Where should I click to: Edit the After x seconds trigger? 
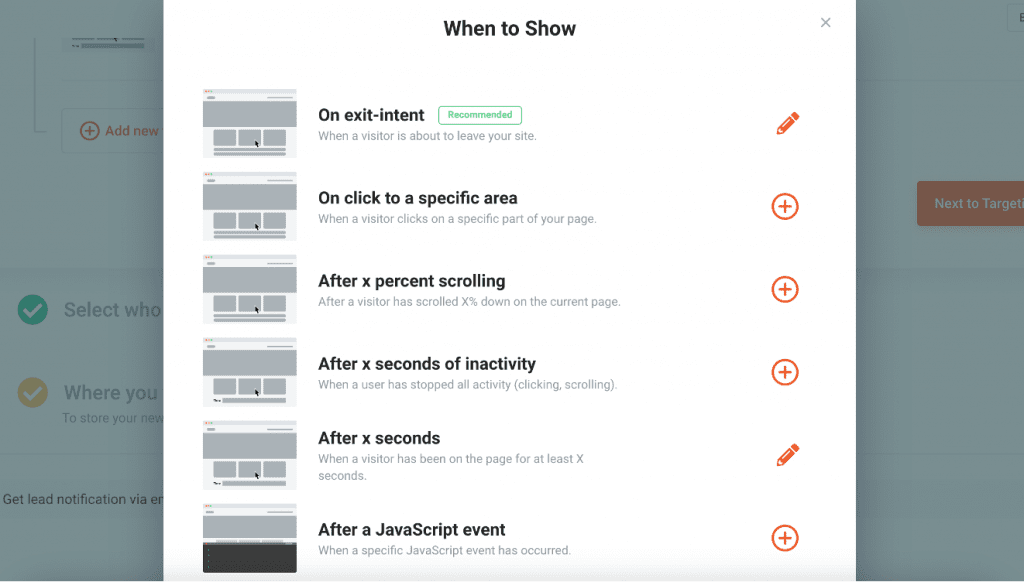pos(788,456)
